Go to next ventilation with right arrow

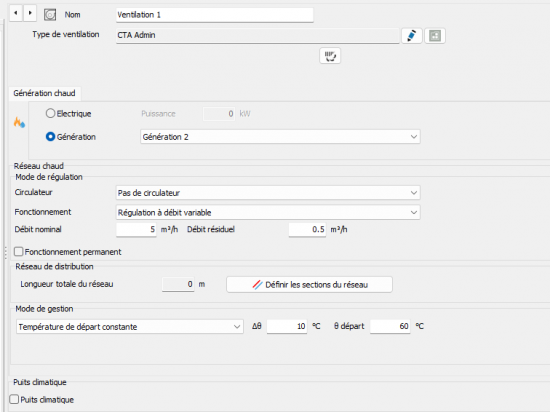pyautogui.click(x=30, y=13)
